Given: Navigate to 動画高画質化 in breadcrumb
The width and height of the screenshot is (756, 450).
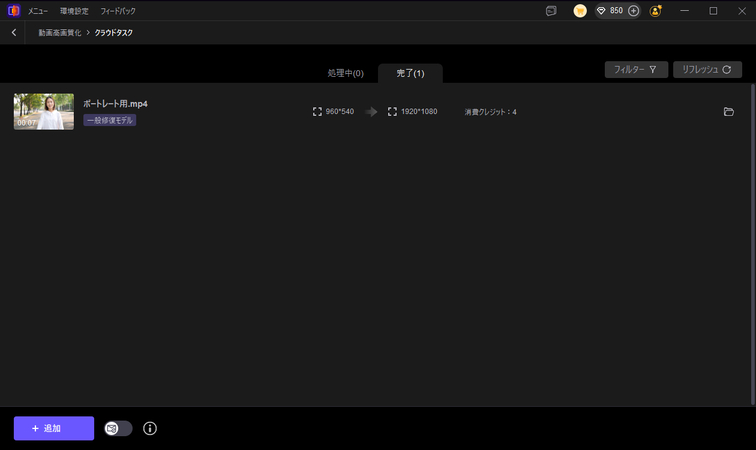Looking at the screenshot, I should coord(61,33).
